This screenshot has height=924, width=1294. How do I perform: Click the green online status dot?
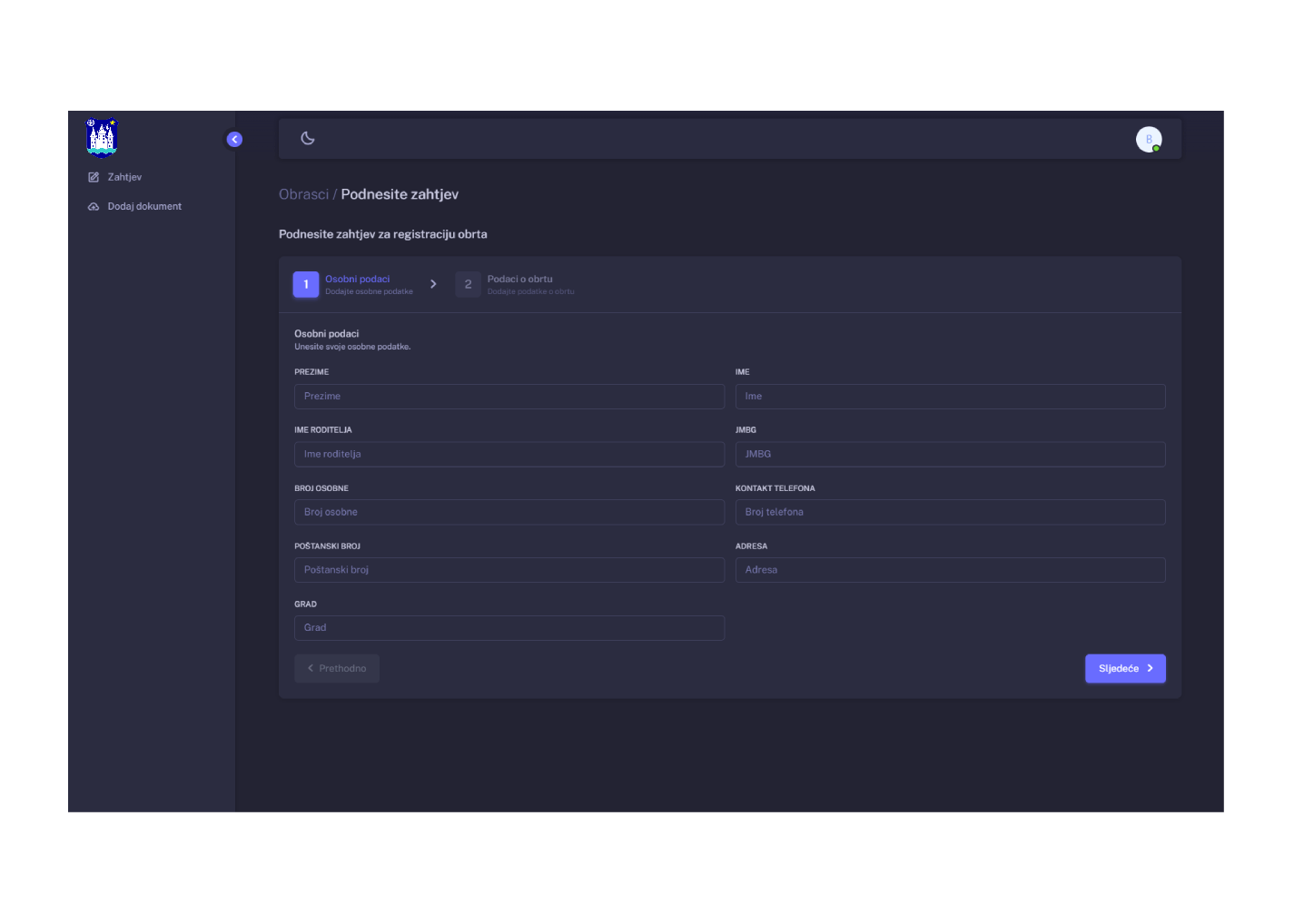(x=1155, y=146)
